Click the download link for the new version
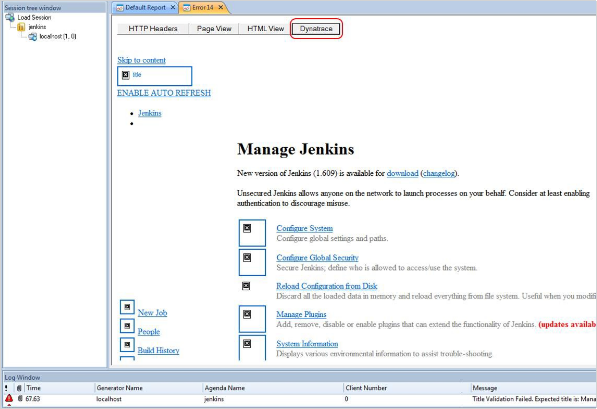Viewport: 597px width, 409px height. coord(402,173)
